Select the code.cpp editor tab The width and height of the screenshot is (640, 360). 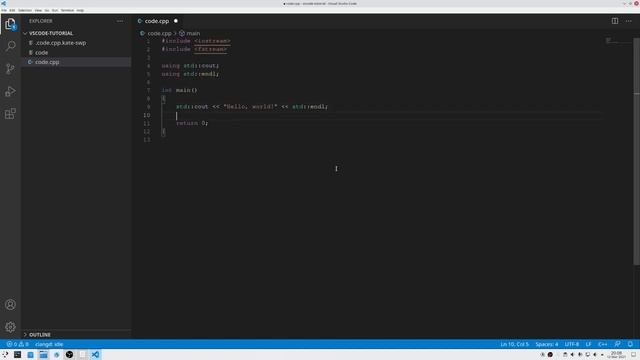coord(158,21)
